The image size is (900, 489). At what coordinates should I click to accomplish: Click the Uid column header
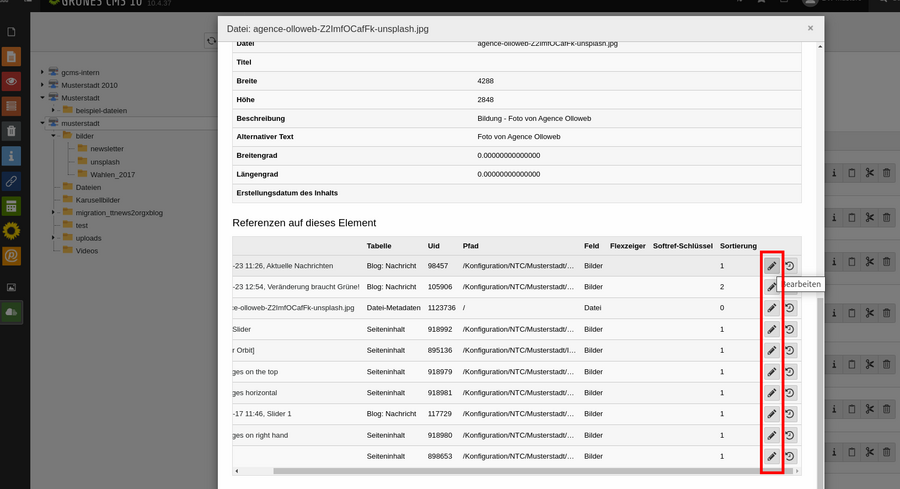(x=433, y=246)
